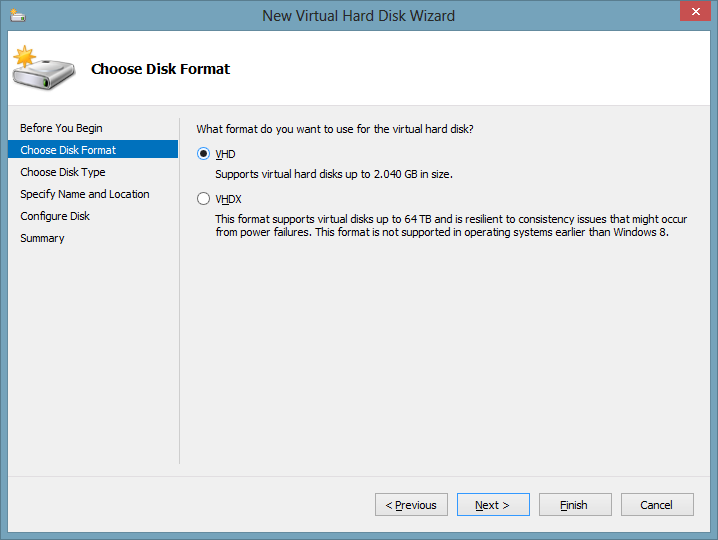Click the wizard title bar system icon

(x=18, y=16)
